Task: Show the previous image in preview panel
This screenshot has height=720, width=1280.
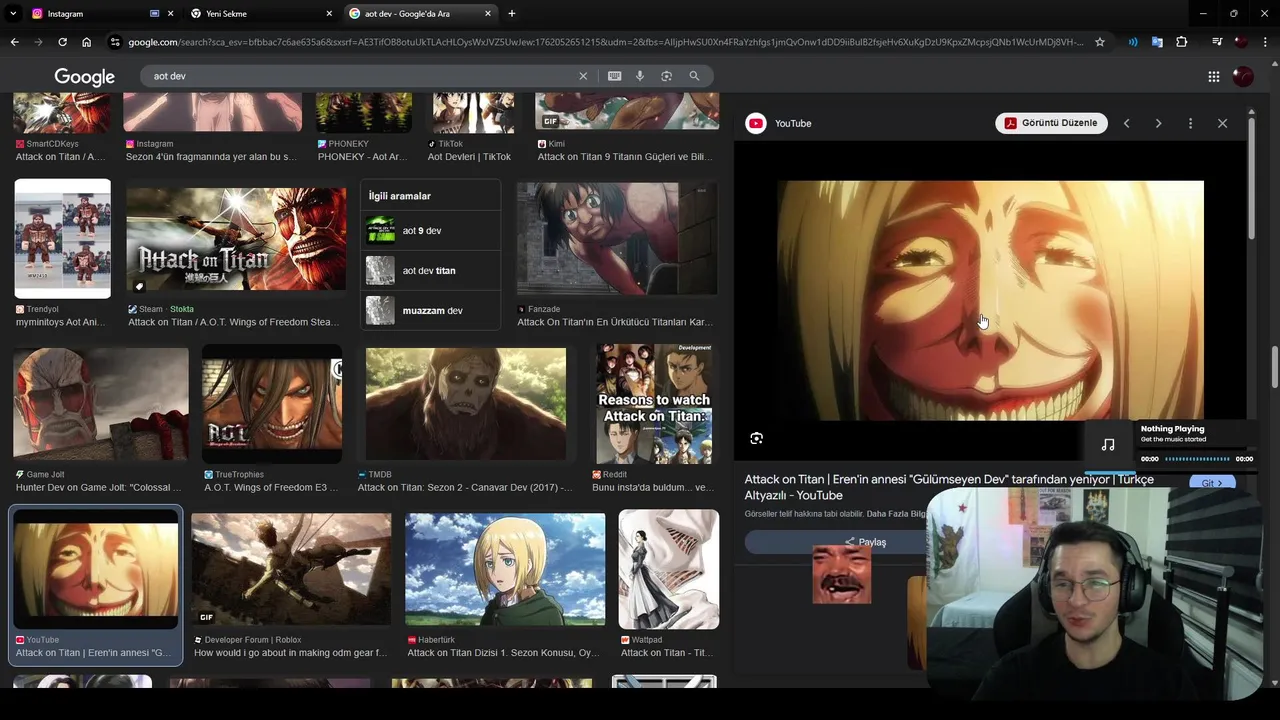Action: pos(1126,123)
